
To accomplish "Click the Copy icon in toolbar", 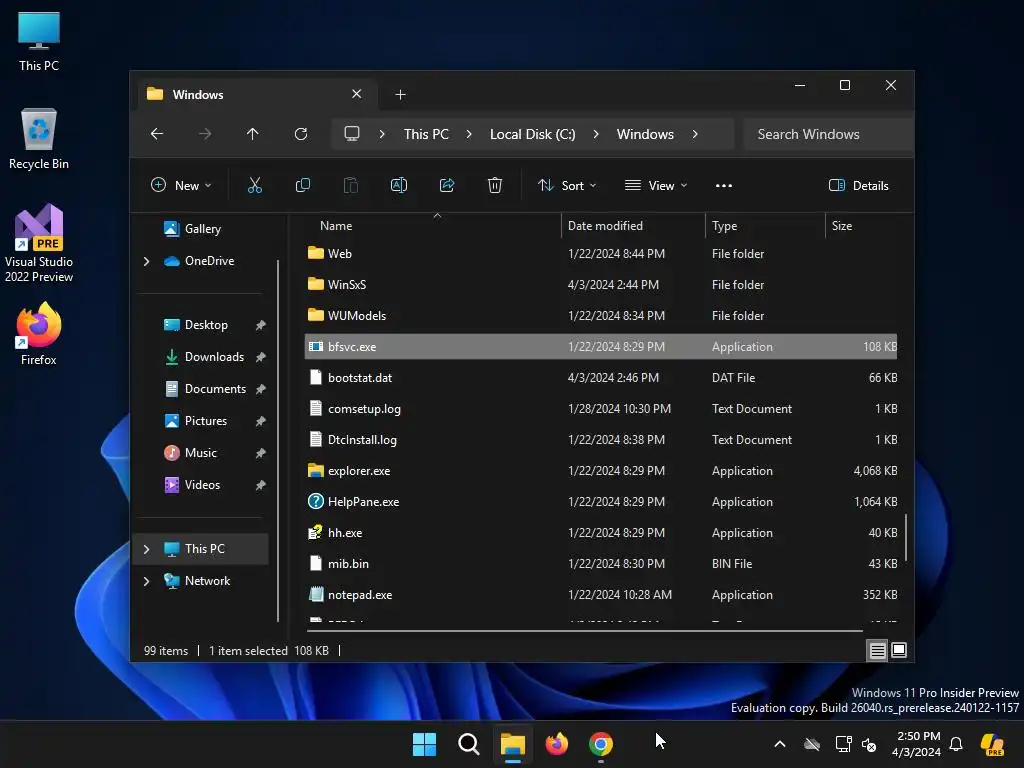I will pyautogui.click(x=302, y=185).
